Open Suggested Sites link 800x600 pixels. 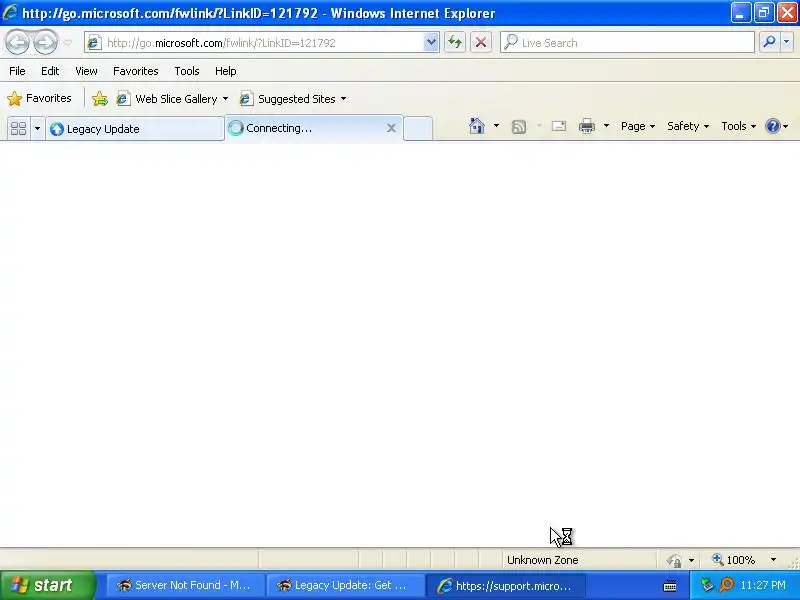click(293, 99)
